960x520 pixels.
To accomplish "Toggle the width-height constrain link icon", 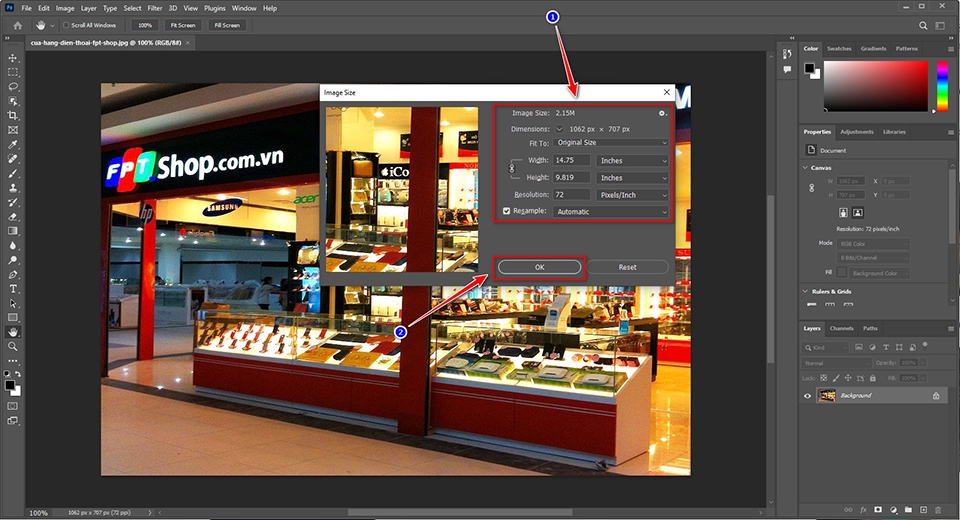I will 512,168.
